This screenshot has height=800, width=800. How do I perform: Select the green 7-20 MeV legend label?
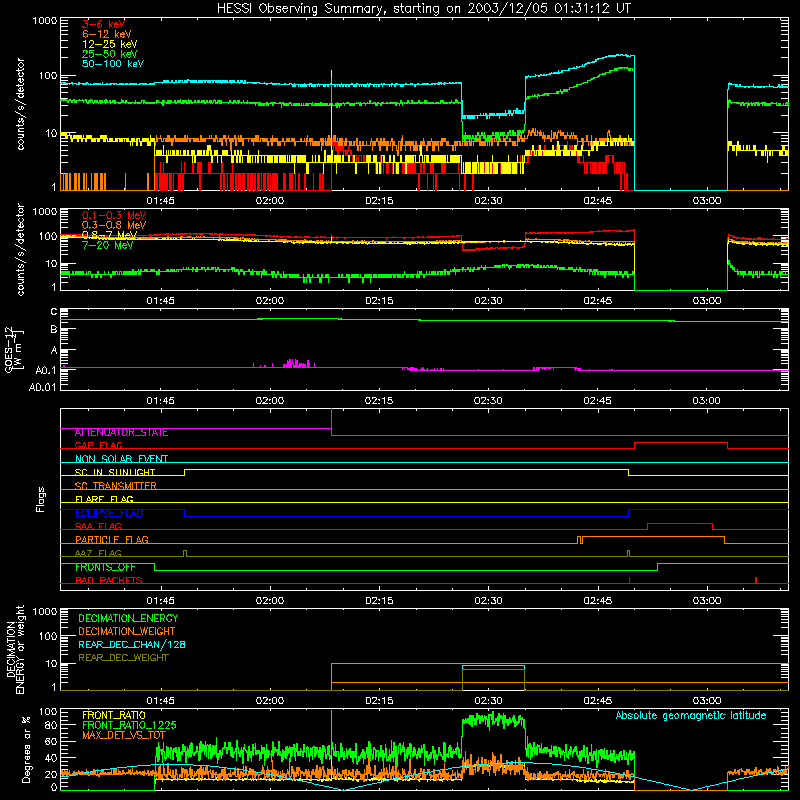pyautogui.click(x=108, y=245)
